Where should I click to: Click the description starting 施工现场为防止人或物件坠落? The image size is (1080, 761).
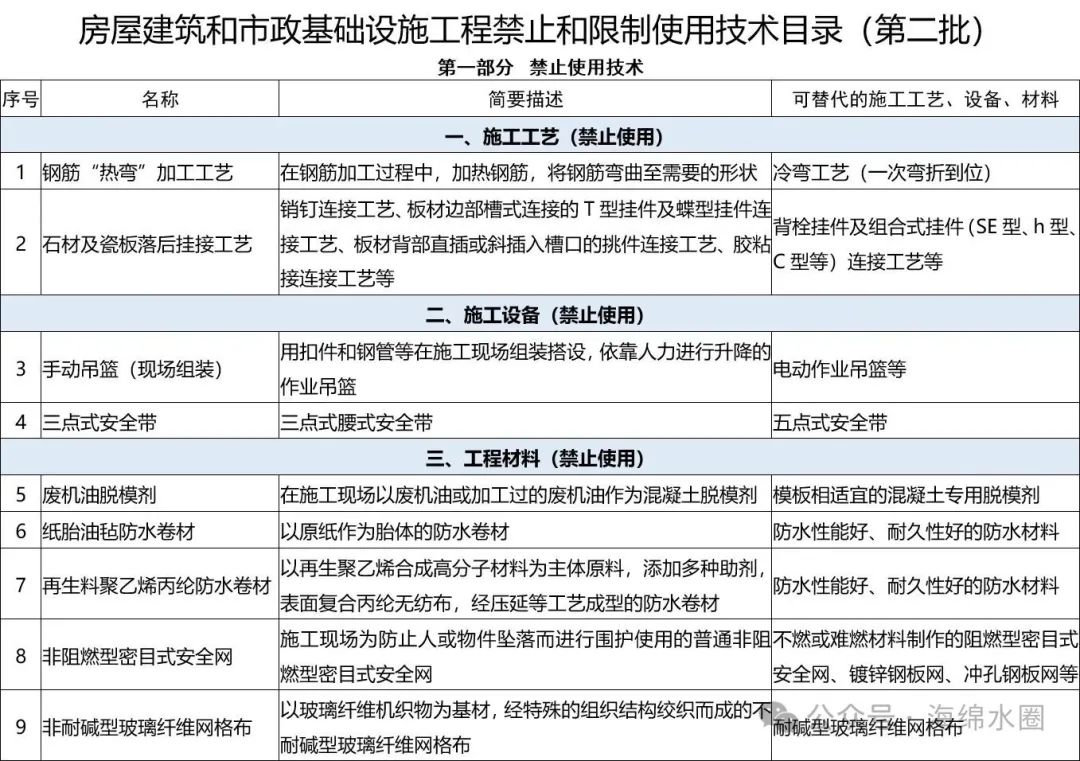click(526, 656)
